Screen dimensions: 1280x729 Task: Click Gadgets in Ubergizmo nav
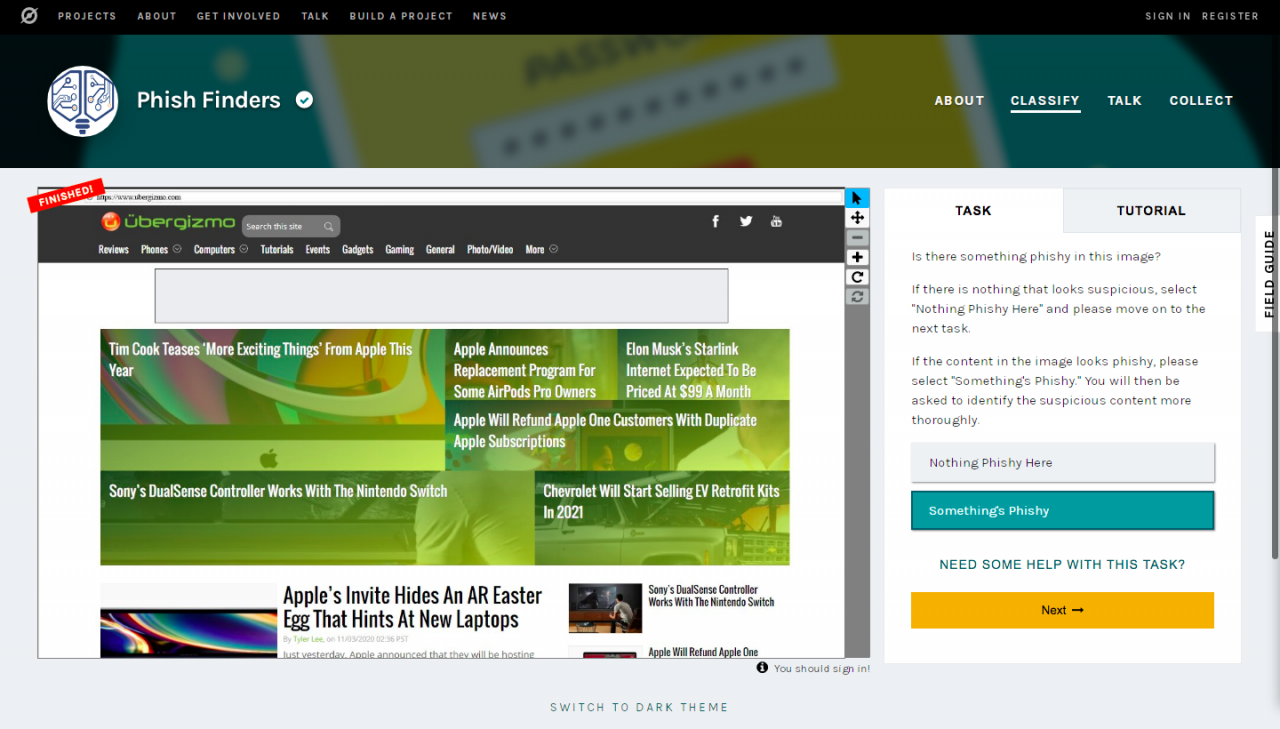[357, 249]
